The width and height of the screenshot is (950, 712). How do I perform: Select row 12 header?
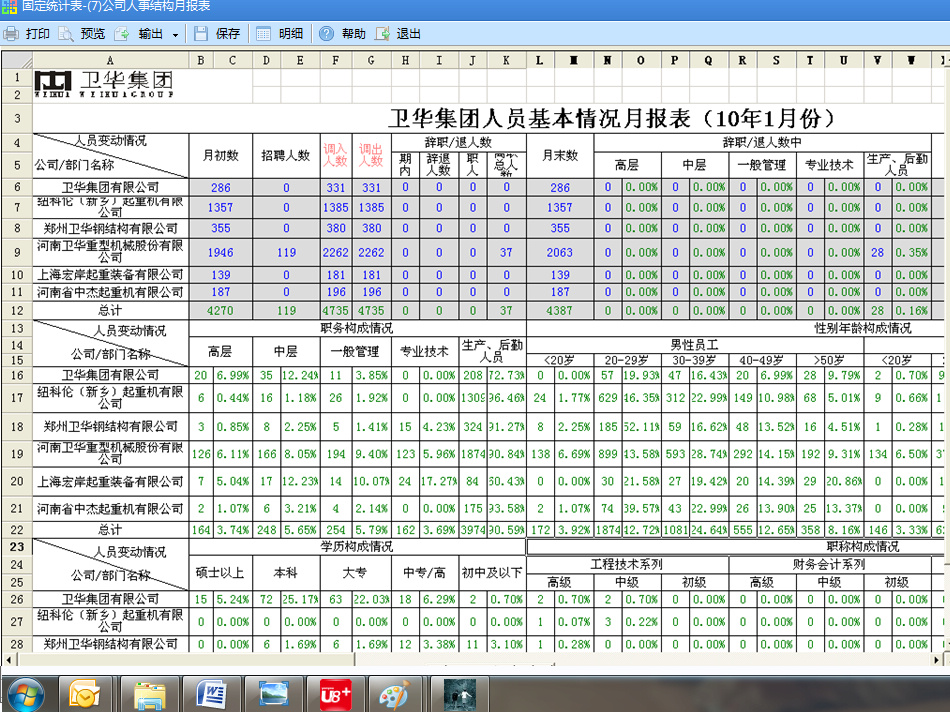pyautogui.click(x=17, y=310)
